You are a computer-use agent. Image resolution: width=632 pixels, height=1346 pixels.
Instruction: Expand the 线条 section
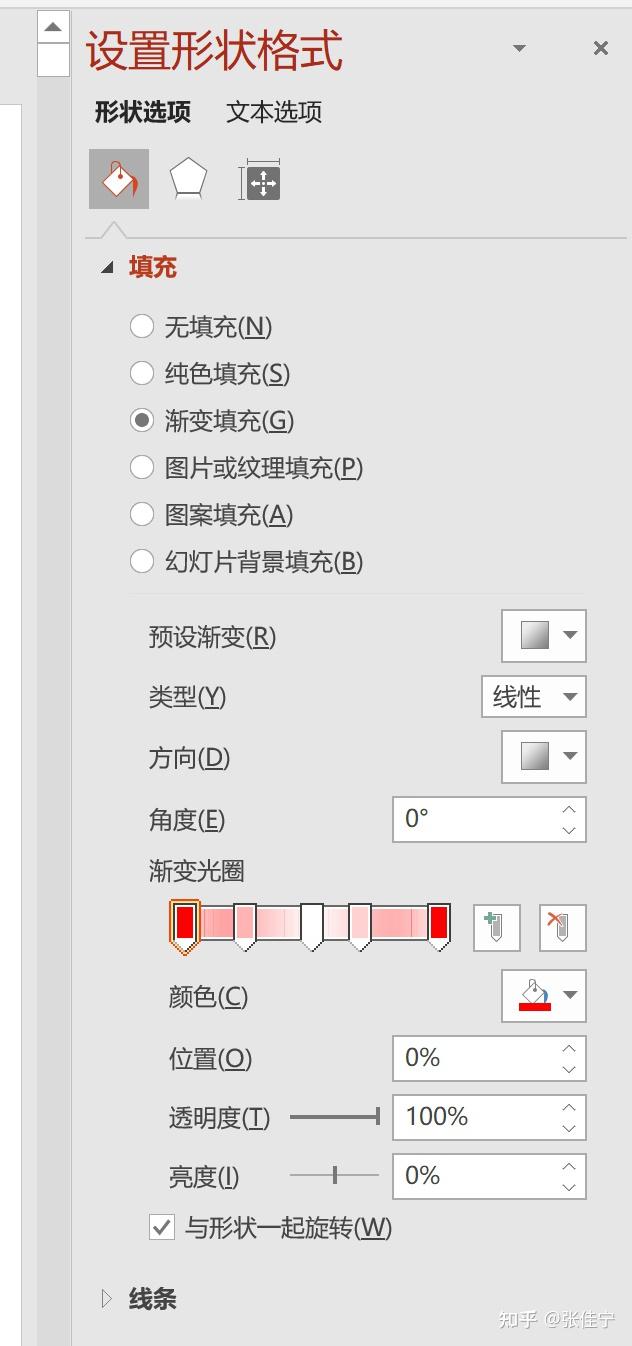pyautogui.click(x=152, y=1299)
